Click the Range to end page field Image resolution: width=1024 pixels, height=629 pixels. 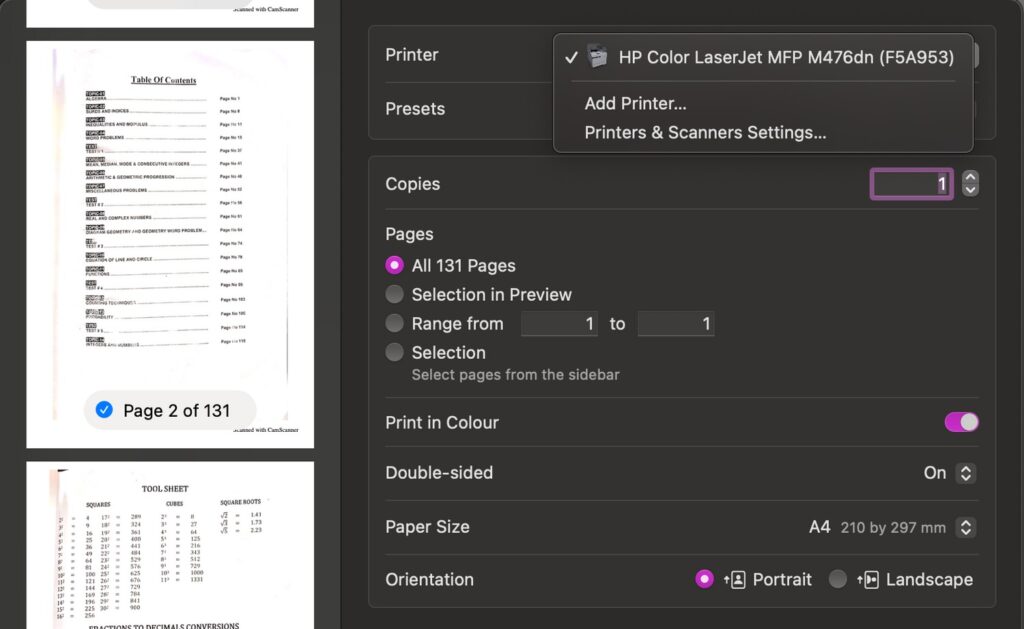pyautogui.click(x=676, y=323)
